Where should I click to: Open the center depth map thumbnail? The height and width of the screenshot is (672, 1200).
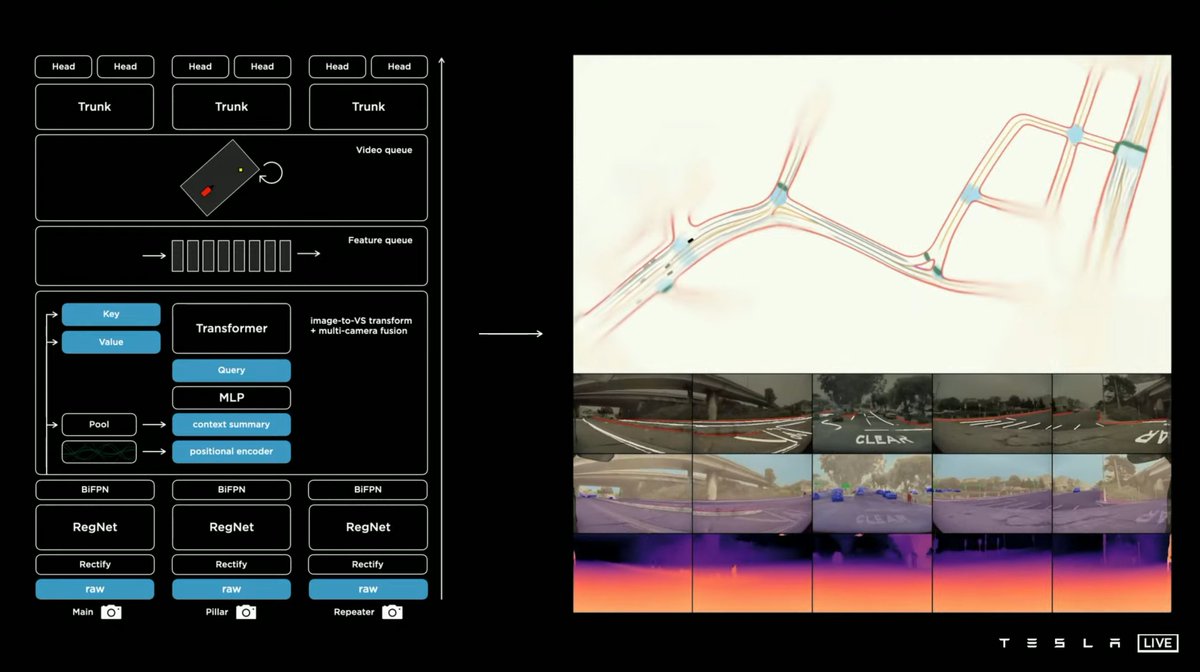[872, 572]
